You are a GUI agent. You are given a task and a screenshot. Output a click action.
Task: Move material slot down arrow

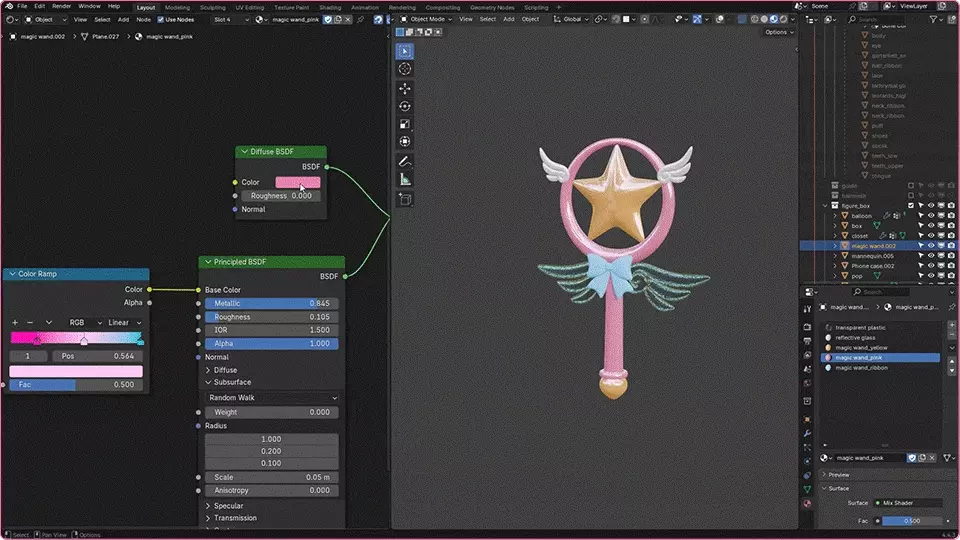click(951, 371)
